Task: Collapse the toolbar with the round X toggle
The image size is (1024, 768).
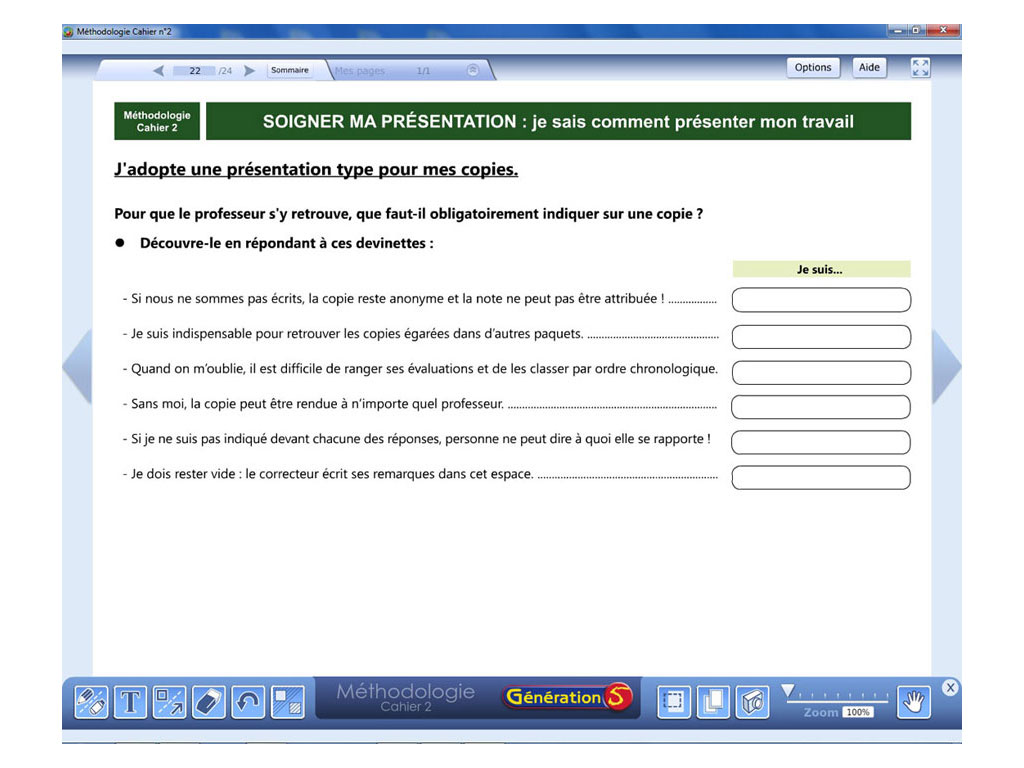Action: [x=950, y=688]
